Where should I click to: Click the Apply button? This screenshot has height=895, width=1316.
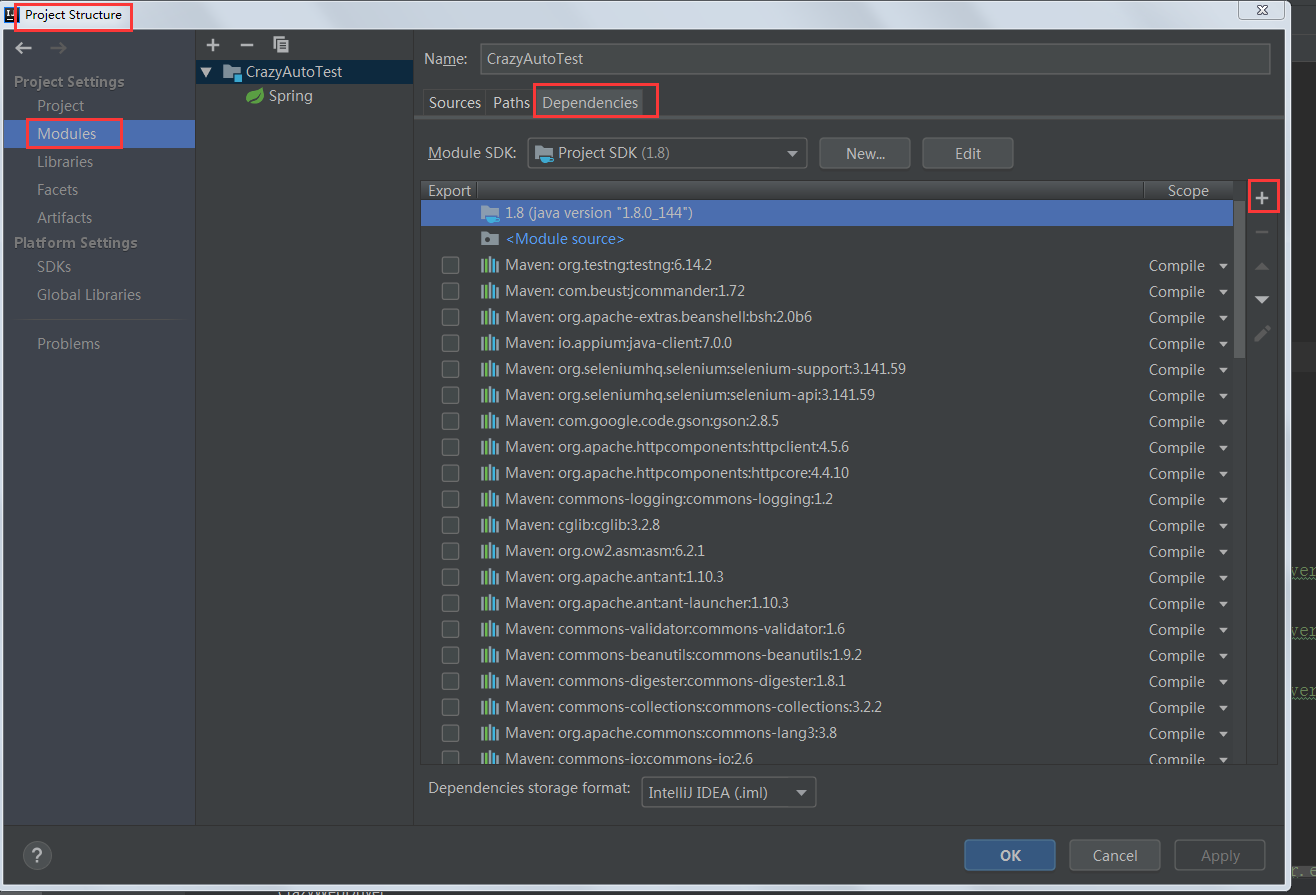[1220, 855]
